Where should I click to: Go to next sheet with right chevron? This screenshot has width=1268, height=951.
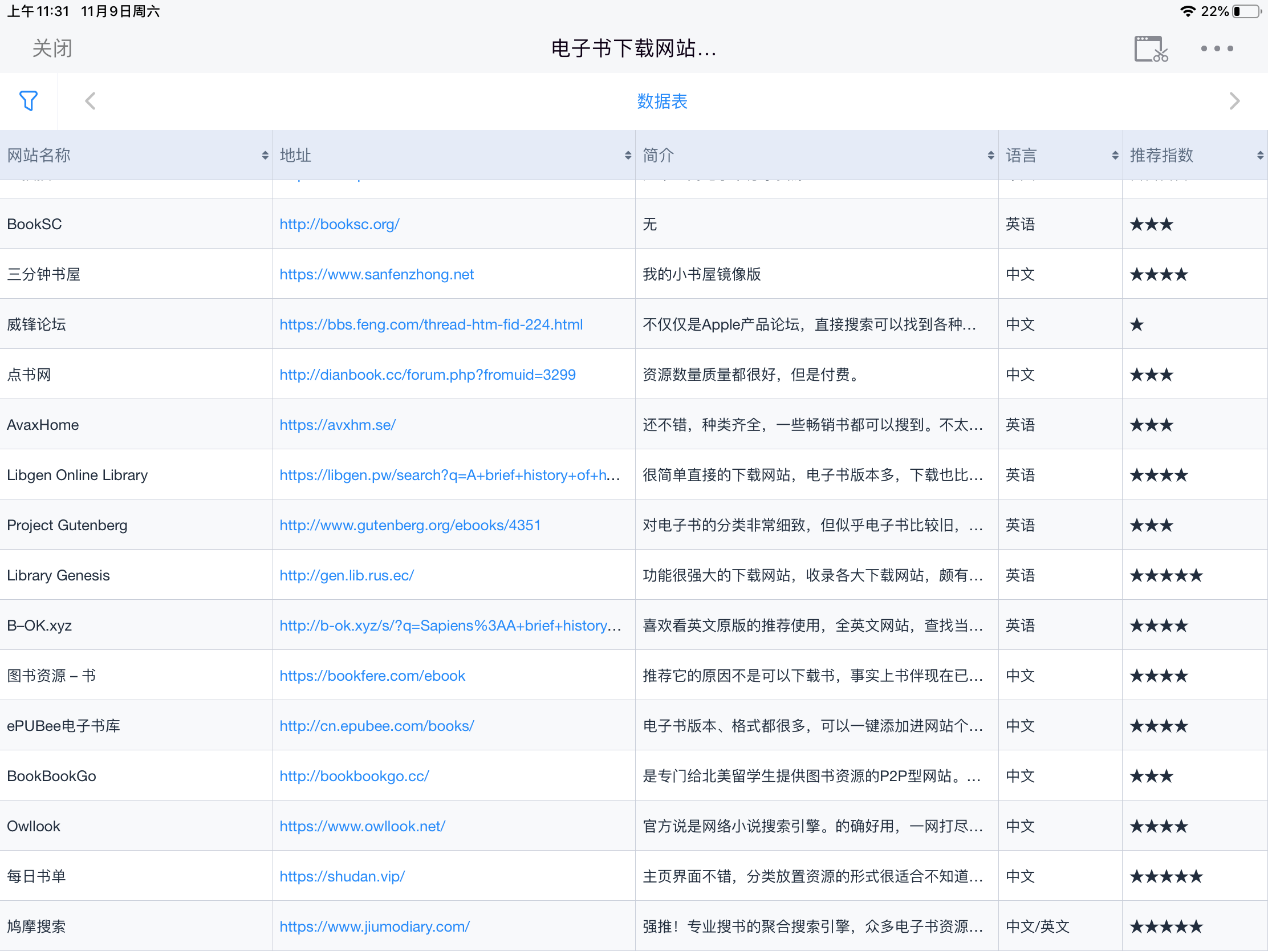(1235, 101)
